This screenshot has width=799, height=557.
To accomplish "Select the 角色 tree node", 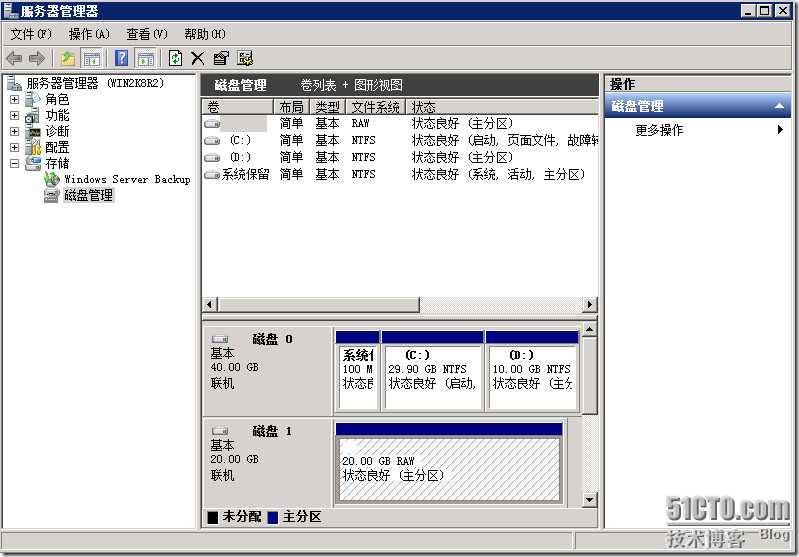I will [57, 99].
